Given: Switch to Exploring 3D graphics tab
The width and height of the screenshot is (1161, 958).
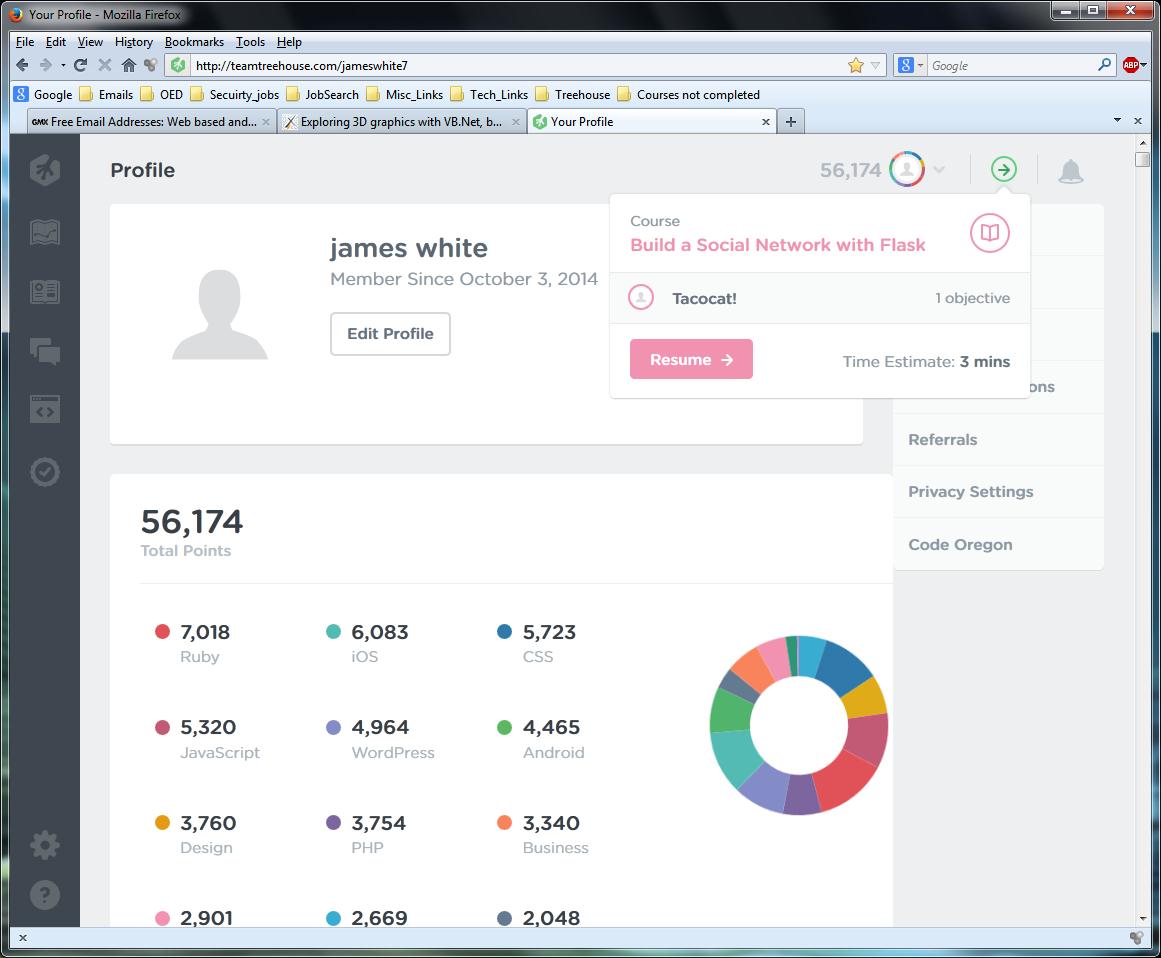Looking at the screenshot, I should pos(402,121).
